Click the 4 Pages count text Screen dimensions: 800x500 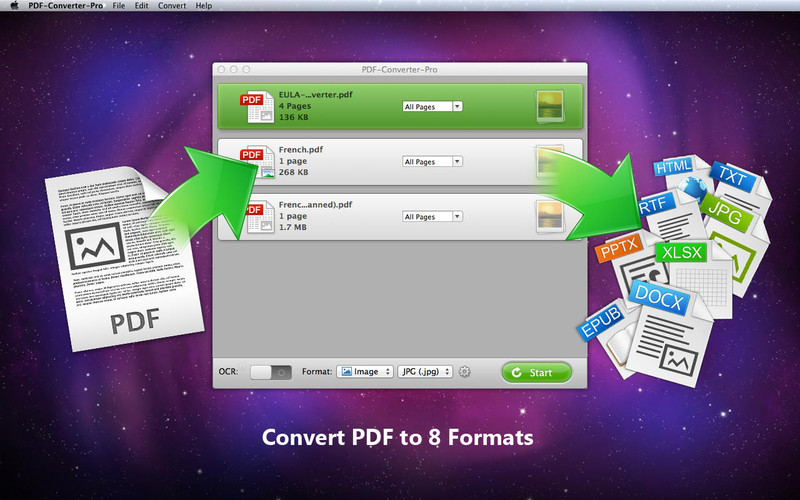coord(295,106)
